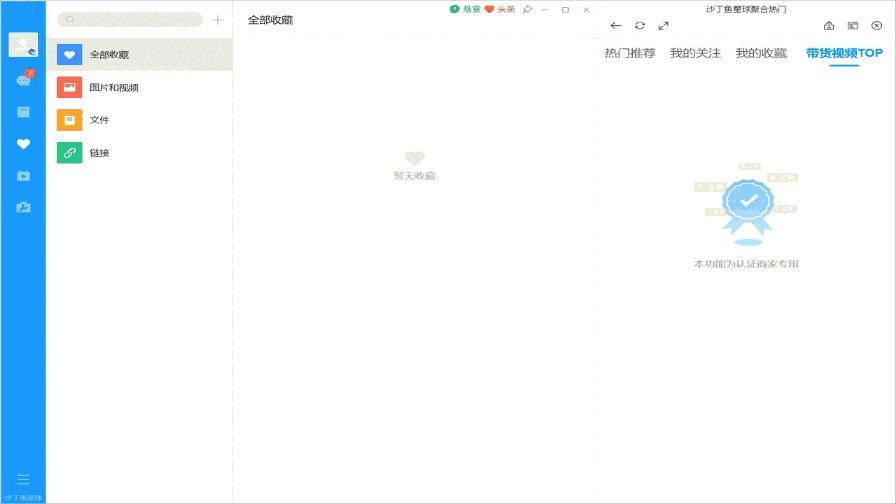Maximize the main window

[566, 10]
